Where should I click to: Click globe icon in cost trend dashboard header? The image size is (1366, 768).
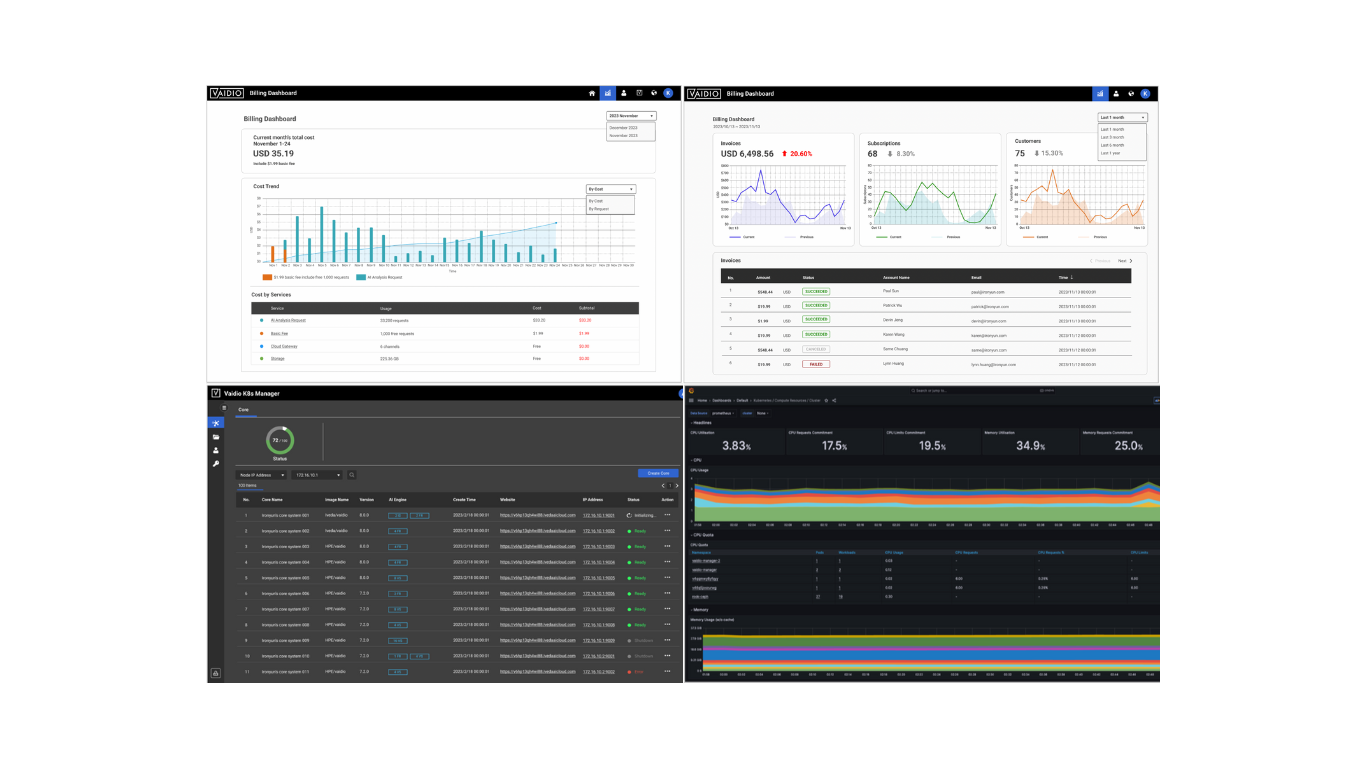coord(653,93)
